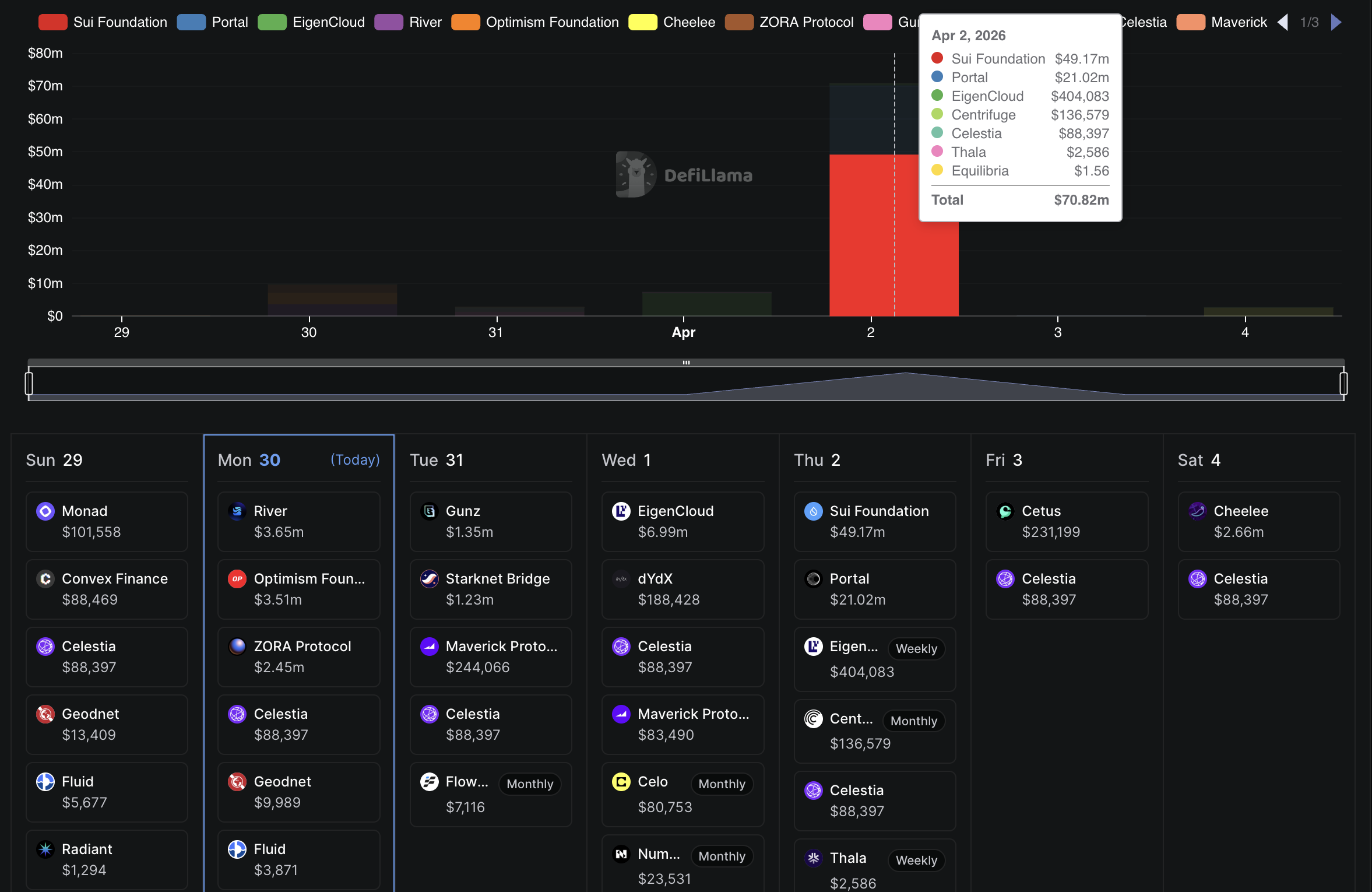Image resolution: width=1372 pixels, height=892 pixels.
Task: Click the Cetus protocol icon
Action: pos(1005,511)
